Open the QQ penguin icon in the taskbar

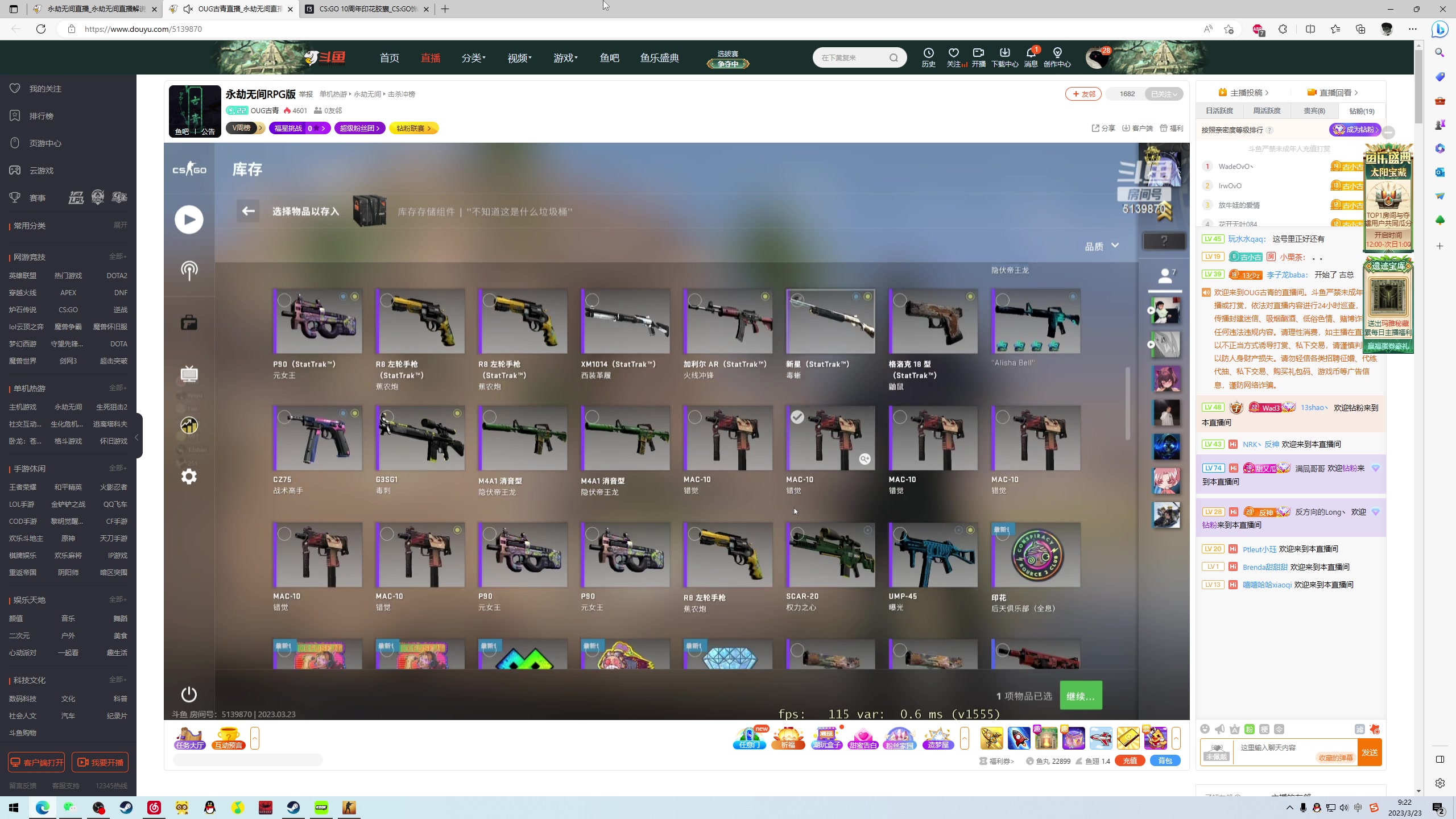210,808
